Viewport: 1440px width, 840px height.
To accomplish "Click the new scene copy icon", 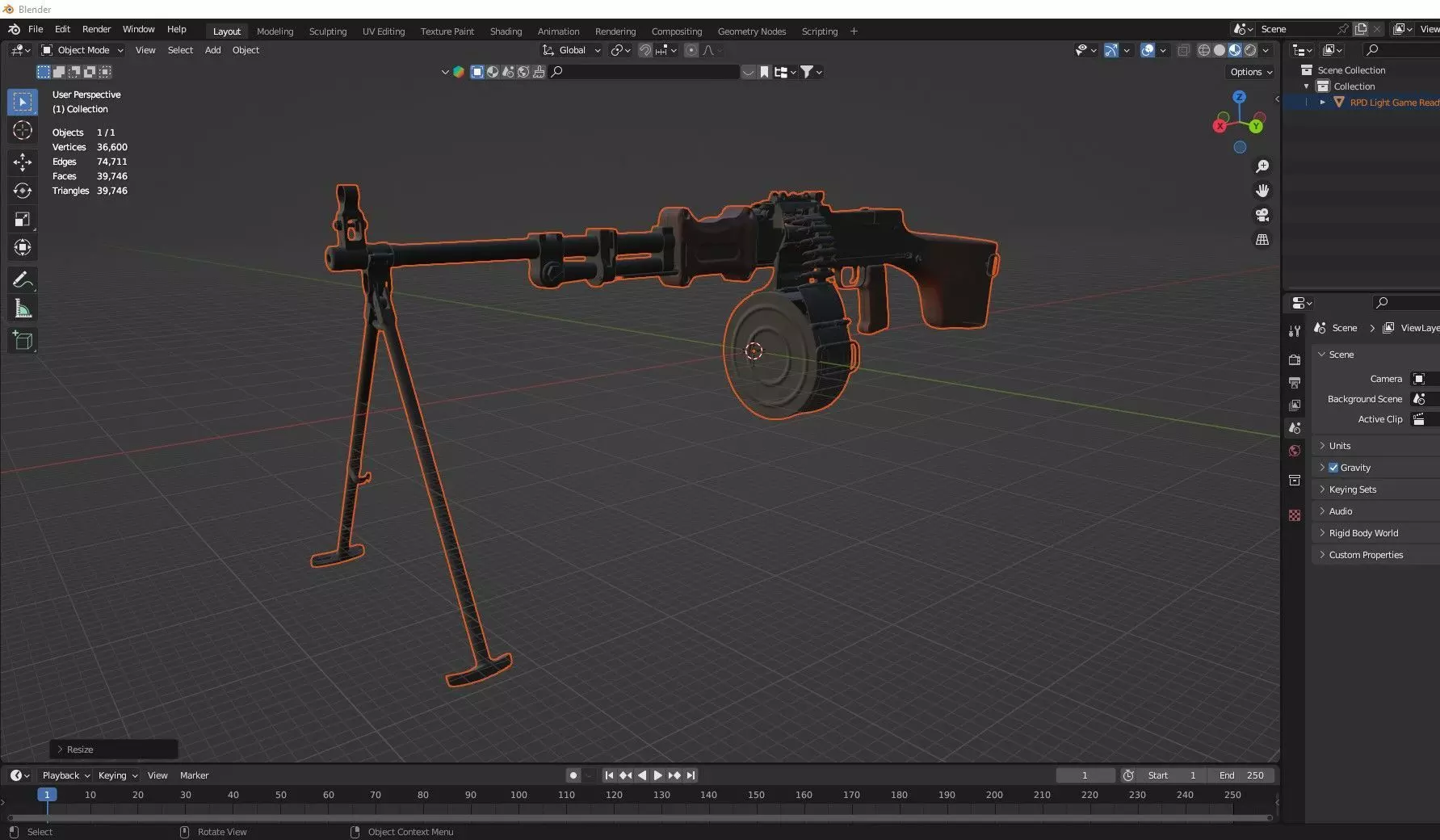I will [1361, 29].
